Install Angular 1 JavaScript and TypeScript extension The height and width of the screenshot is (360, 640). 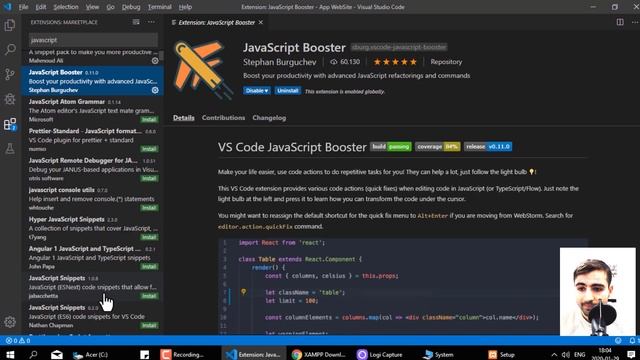click(x=149, y=266)
